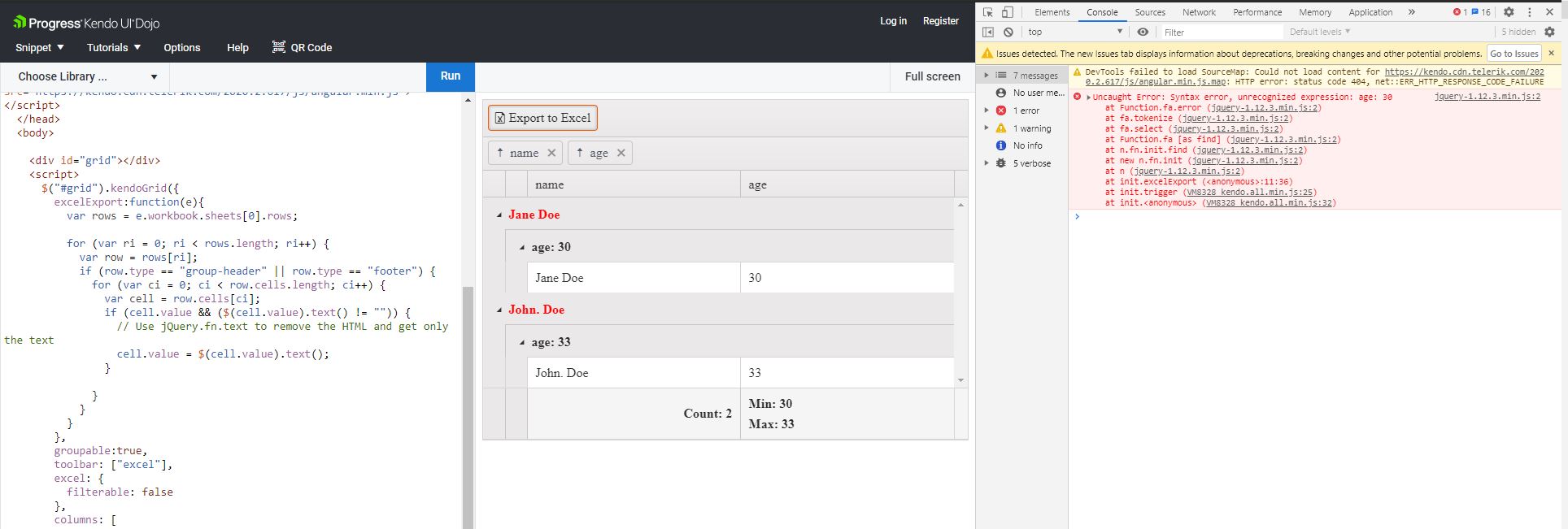
Task: Expand the 5 verbose sidebar group
Action: 987,163
